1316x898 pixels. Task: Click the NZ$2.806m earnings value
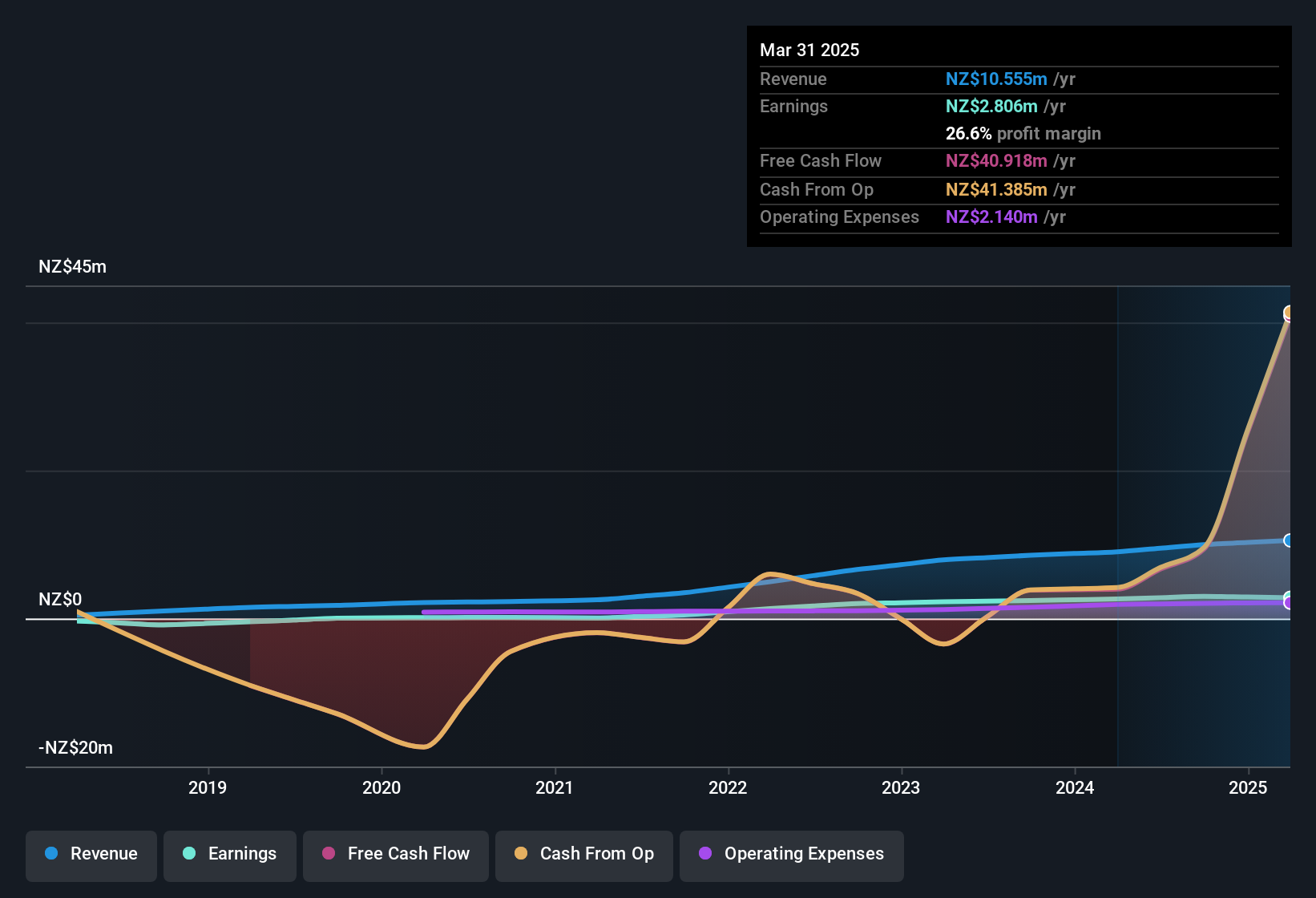point(991,106)
